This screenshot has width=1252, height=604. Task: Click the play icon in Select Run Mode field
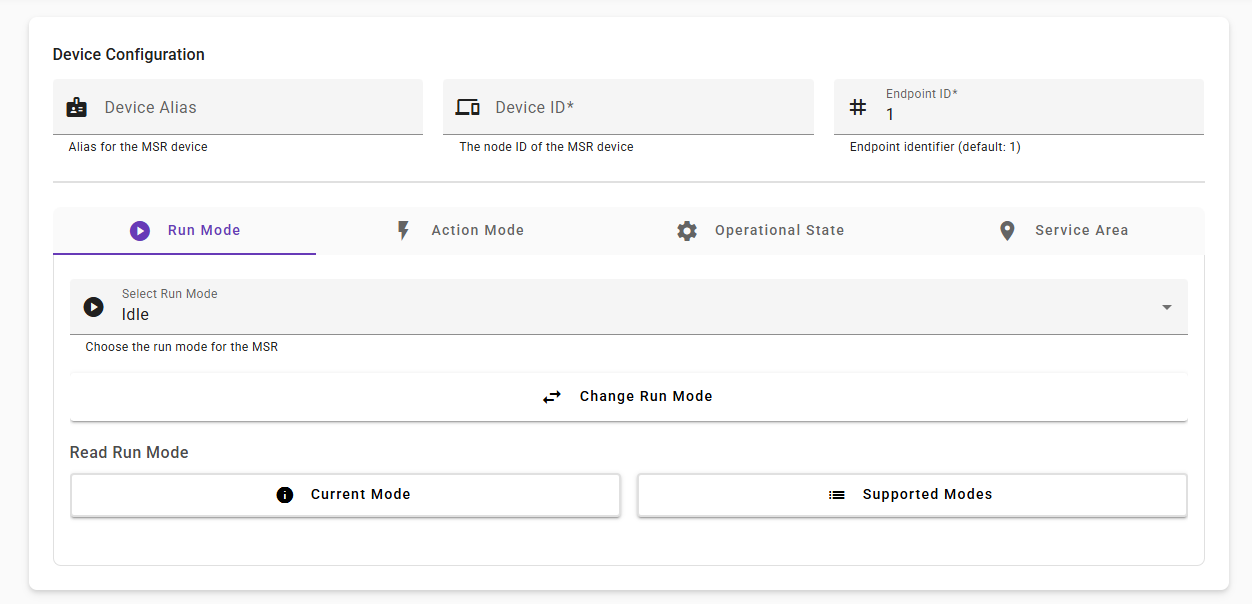(x=94, y=307)
